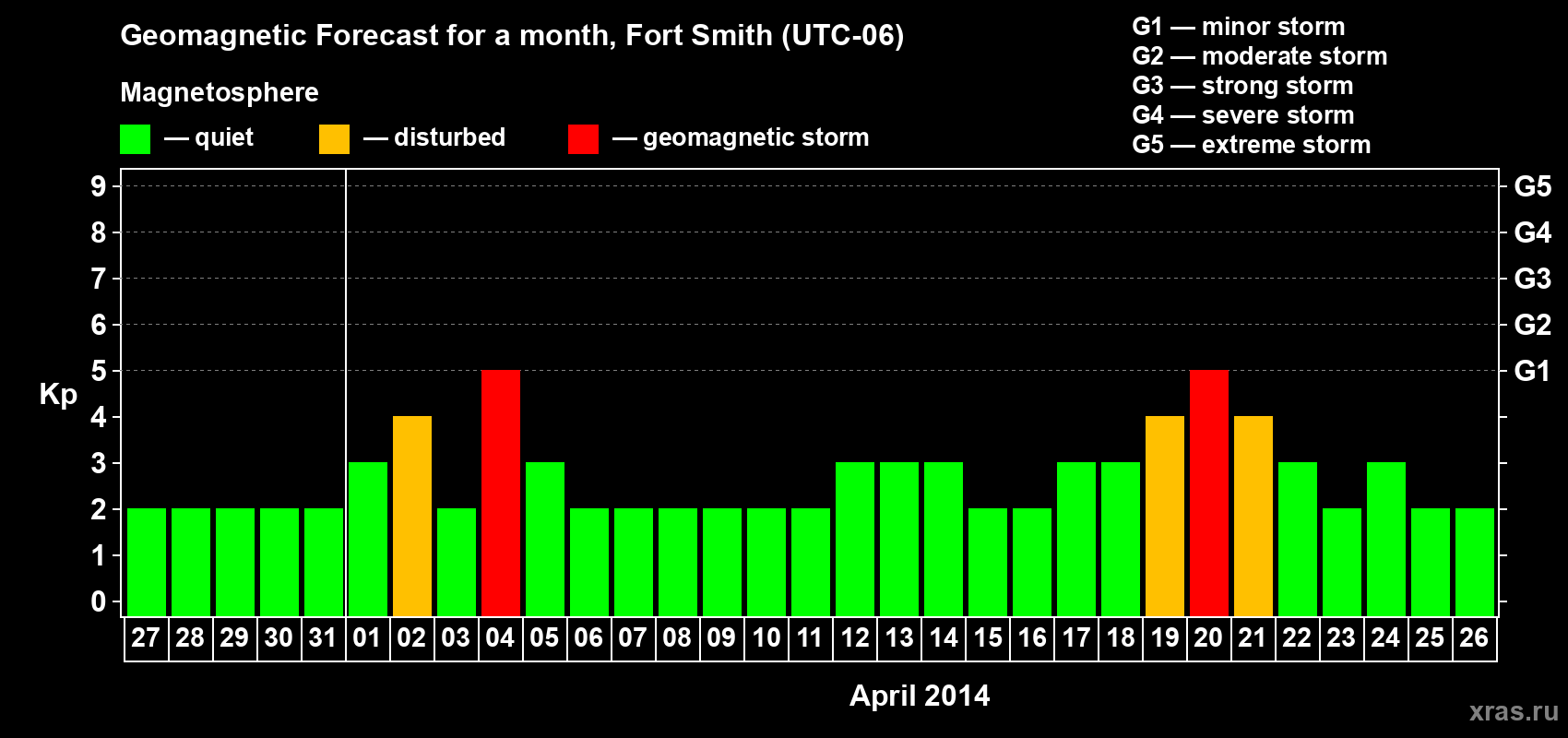
Task: Click the G2 label on right axis
Action: click(1533, 325)
